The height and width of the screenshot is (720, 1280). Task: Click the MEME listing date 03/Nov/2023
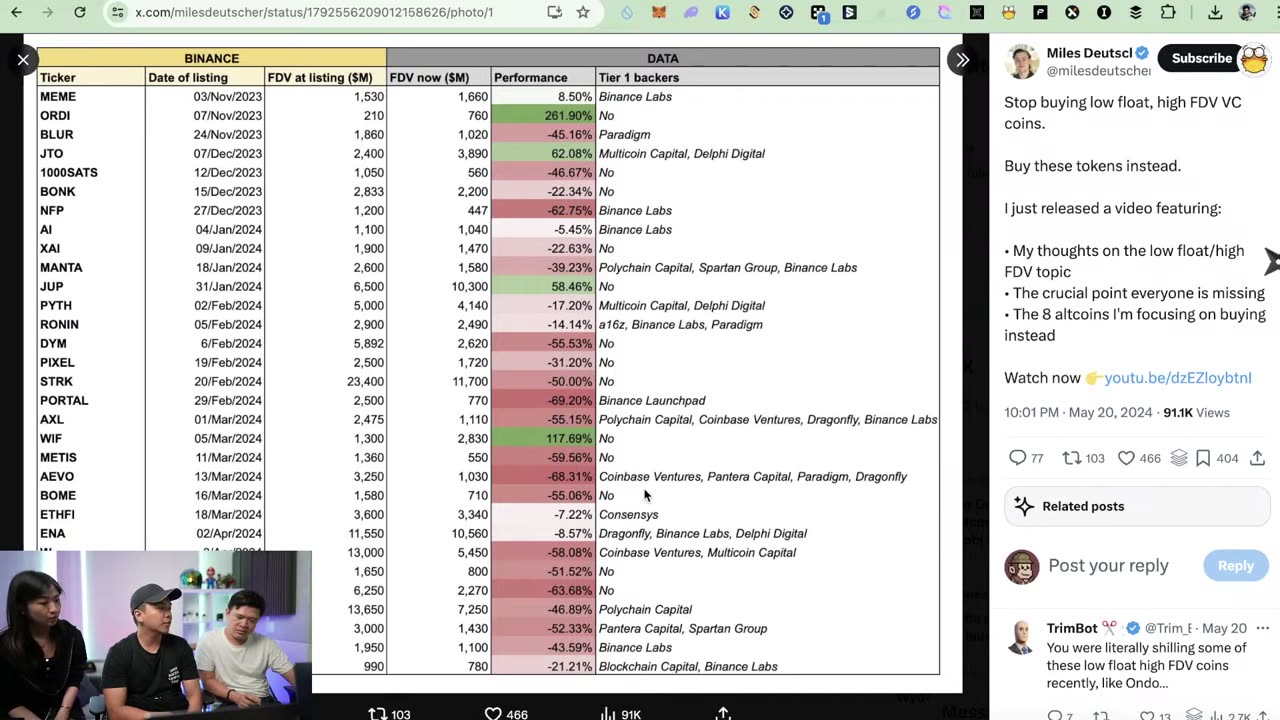pos(204,97)
